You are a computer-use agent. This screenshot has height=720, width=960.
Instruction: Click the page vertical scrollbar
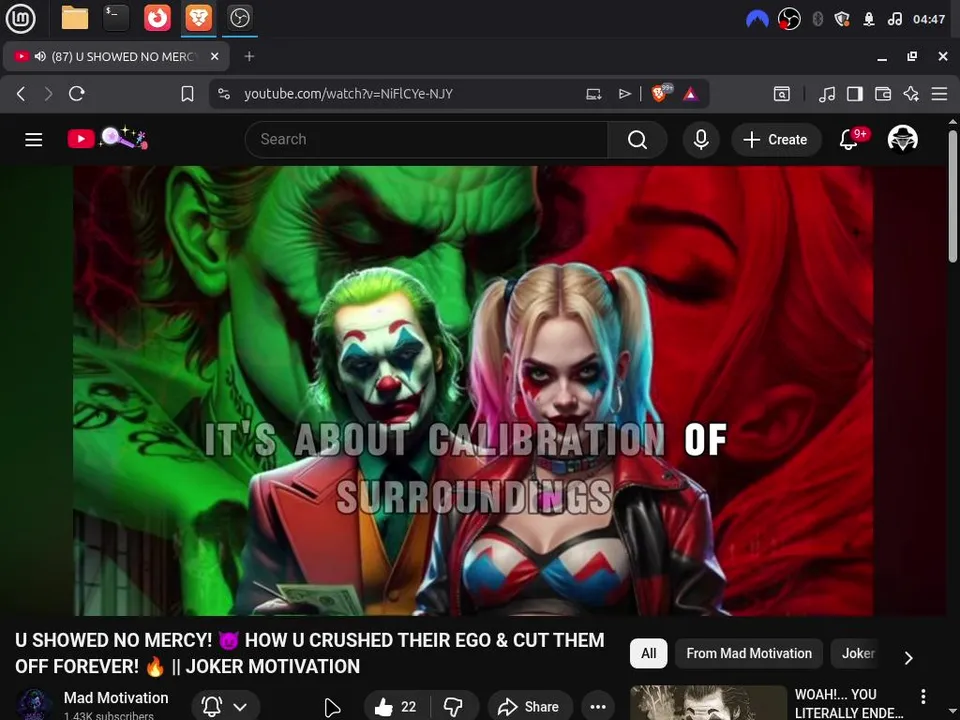[953, 196]
